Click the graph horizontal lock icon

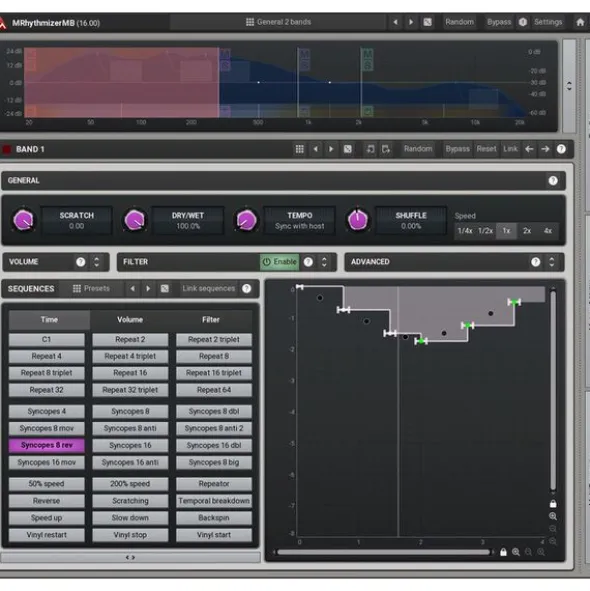[x=503, y=552]
